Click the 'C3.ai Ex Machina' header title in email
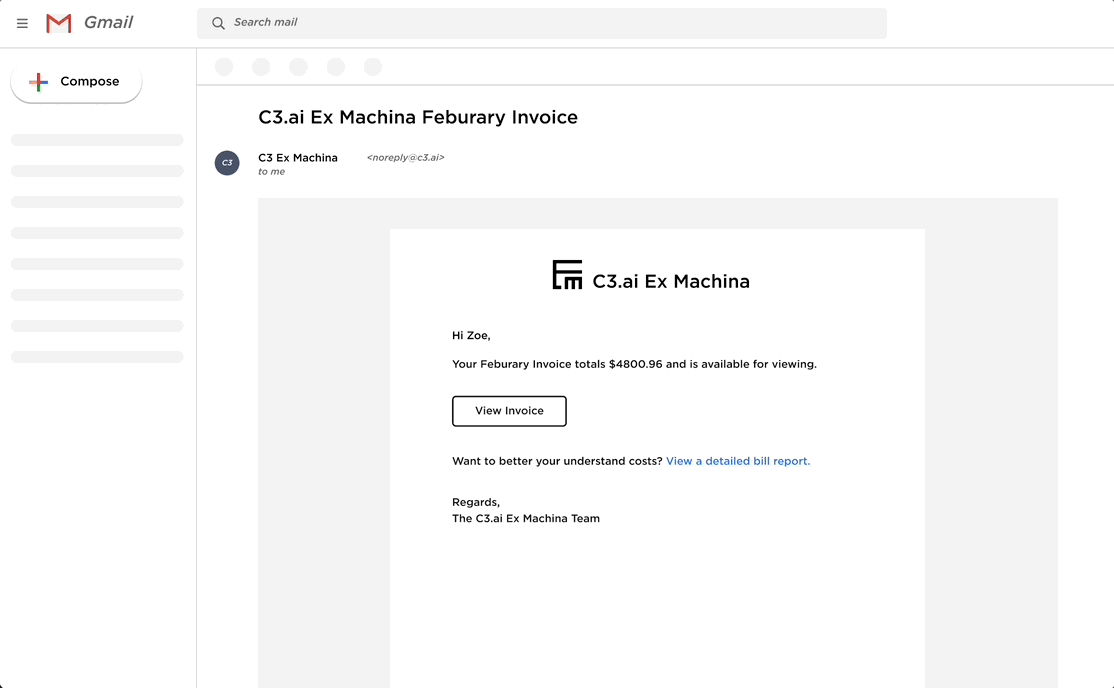 coord(671,281)
